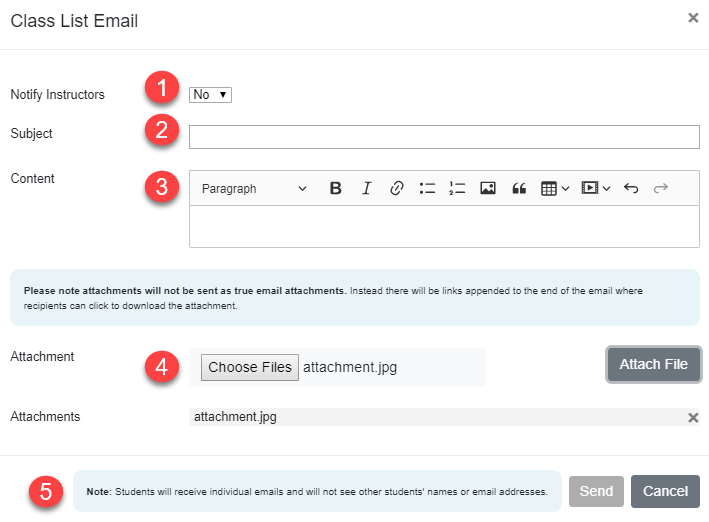Click inside the Content editor body
This screenshot has width=709, height=522.
(x=444, y=226)
